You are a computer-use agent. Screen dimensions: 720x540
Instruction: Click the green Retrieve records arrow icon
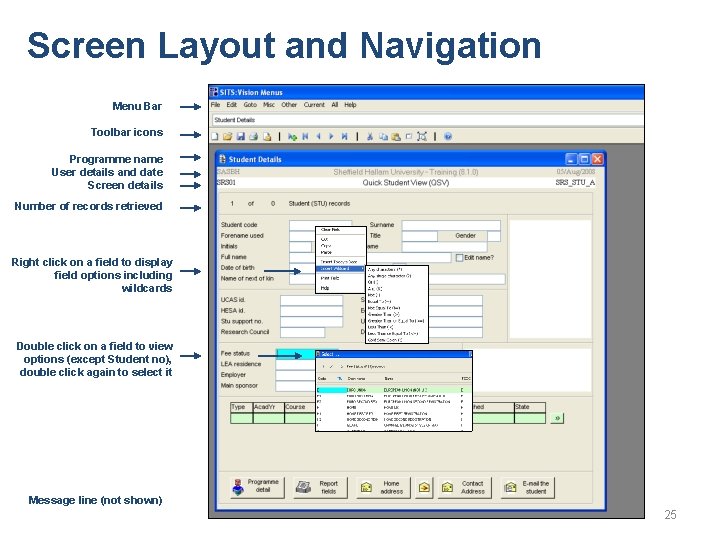pyautogui.click(x=292, y=136)
